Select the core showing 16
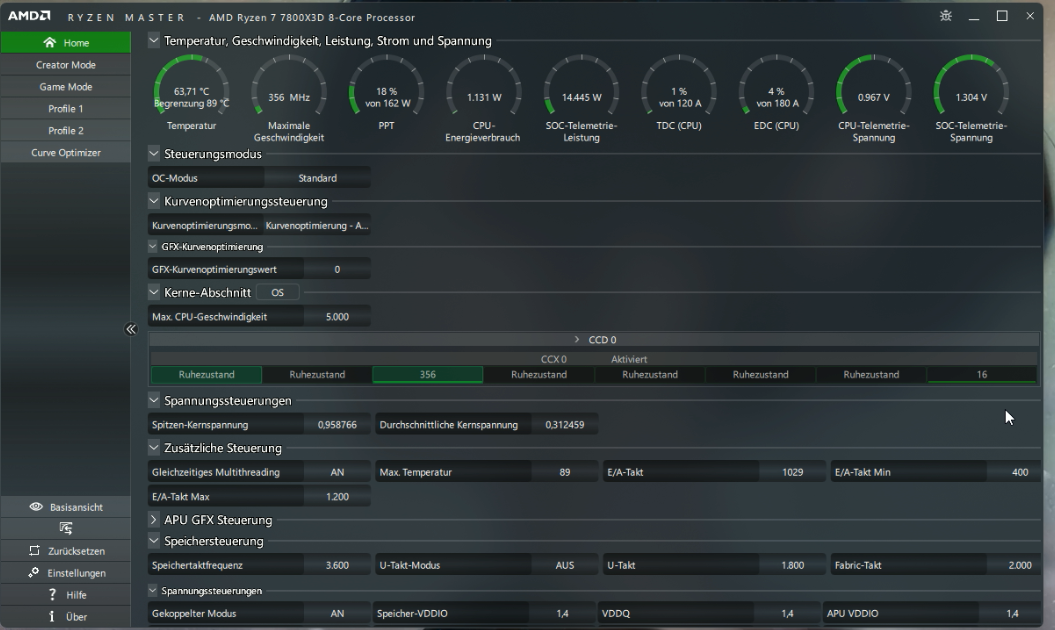This screenshot has height=630, width=1055. pos(982,374)
